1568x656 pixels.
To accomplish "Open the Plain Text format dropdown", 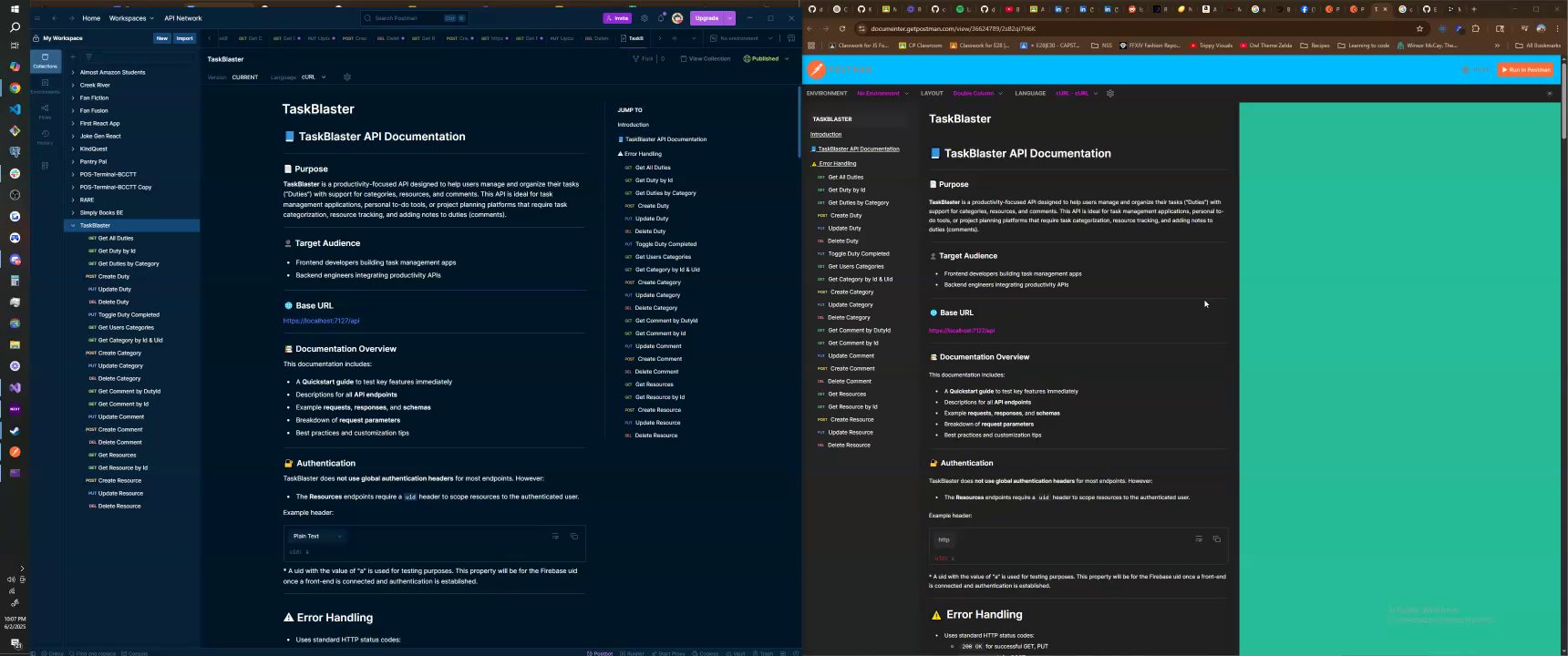I will click(316, 537).
